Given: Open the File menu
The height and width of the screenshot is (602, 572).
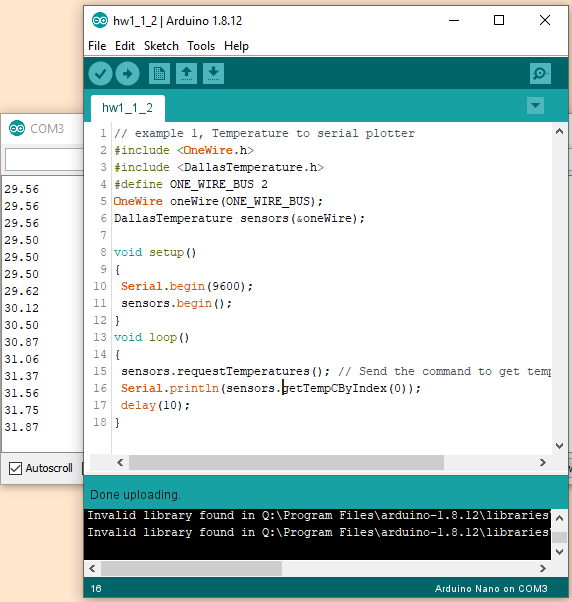Looking at the screenshot, I should click(97, 46).
